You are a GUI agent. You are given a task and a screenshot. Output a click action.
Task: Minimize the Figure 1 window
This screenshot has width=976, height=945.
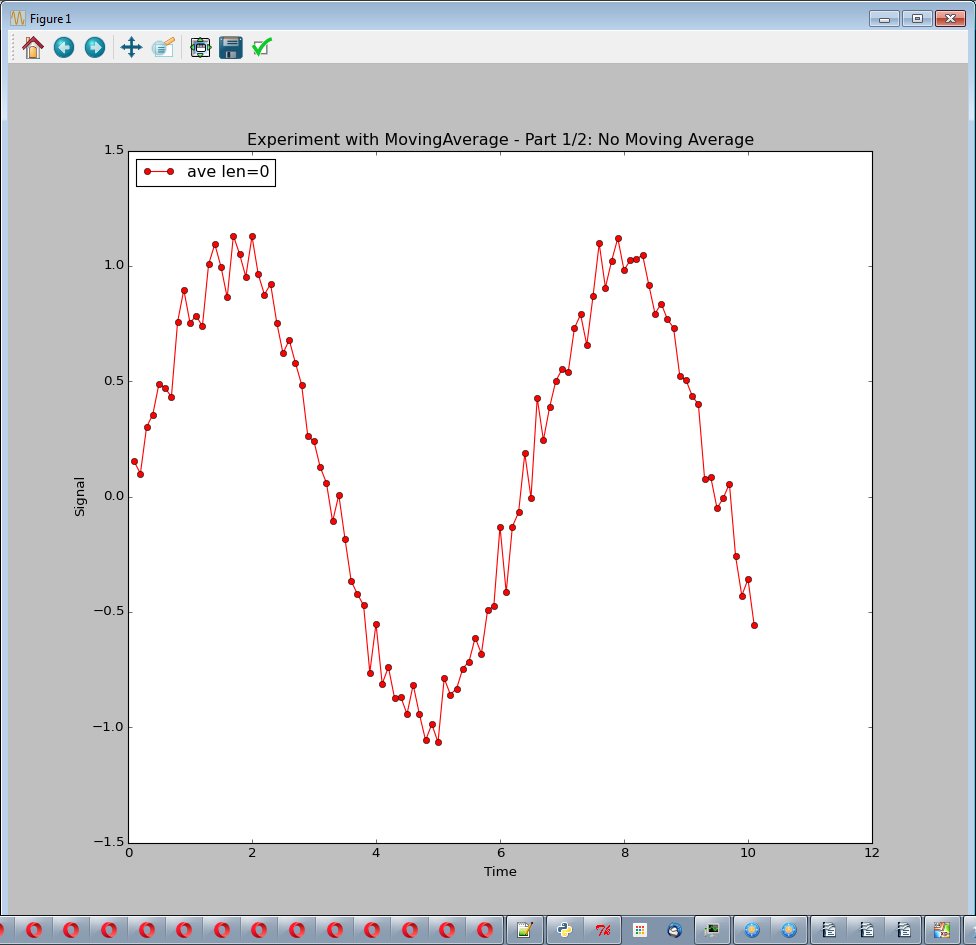pyautogui.click(x=884, y=19)
